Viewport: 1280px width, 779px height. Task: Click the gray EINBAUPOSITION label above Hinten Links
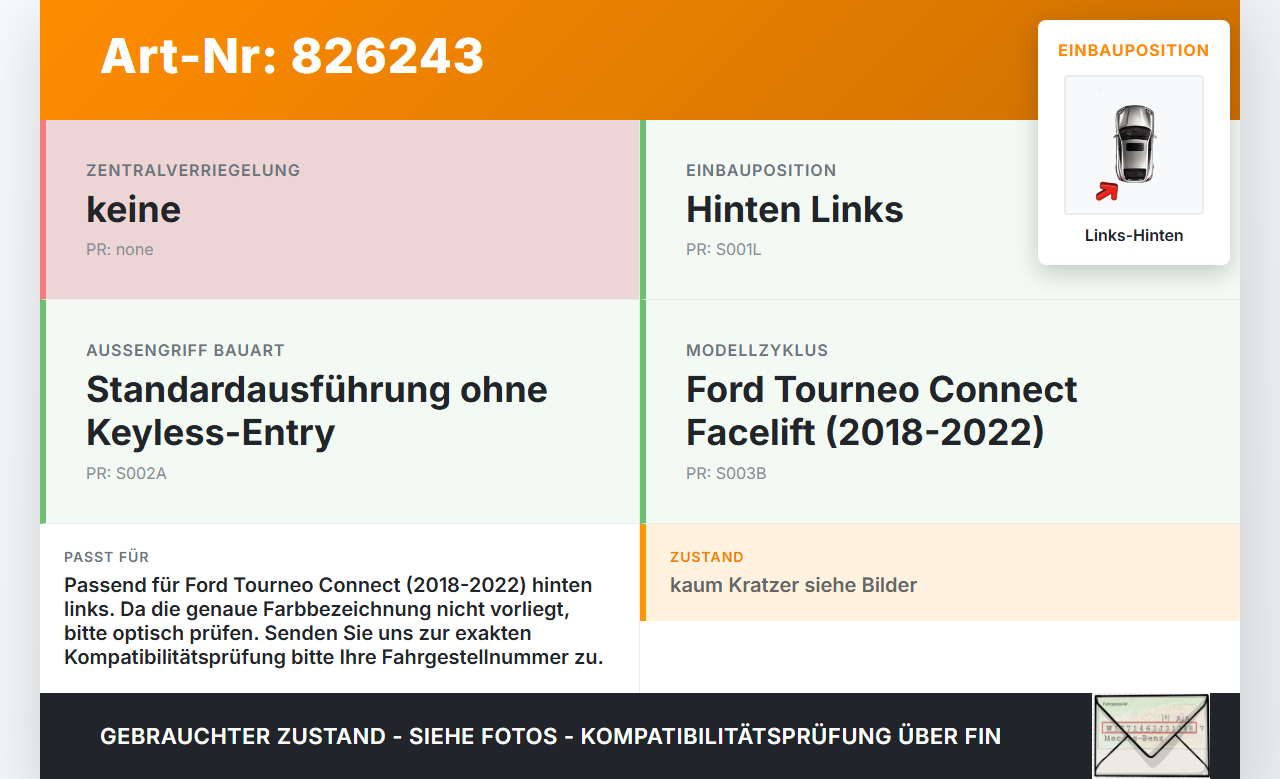[x=761, y=170]
